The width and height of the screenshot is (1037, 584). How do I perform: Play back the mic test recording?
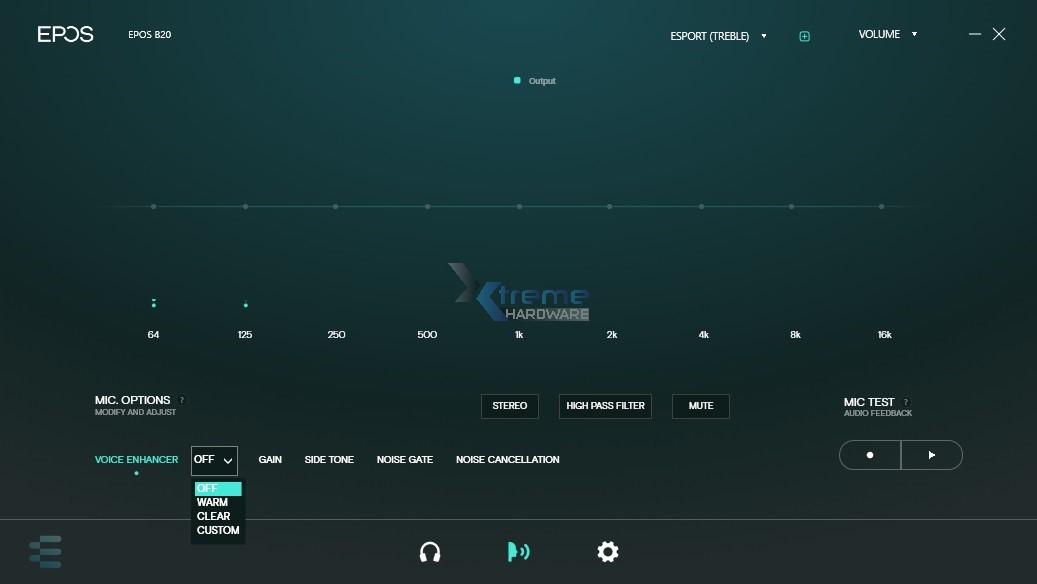point(931,455)
